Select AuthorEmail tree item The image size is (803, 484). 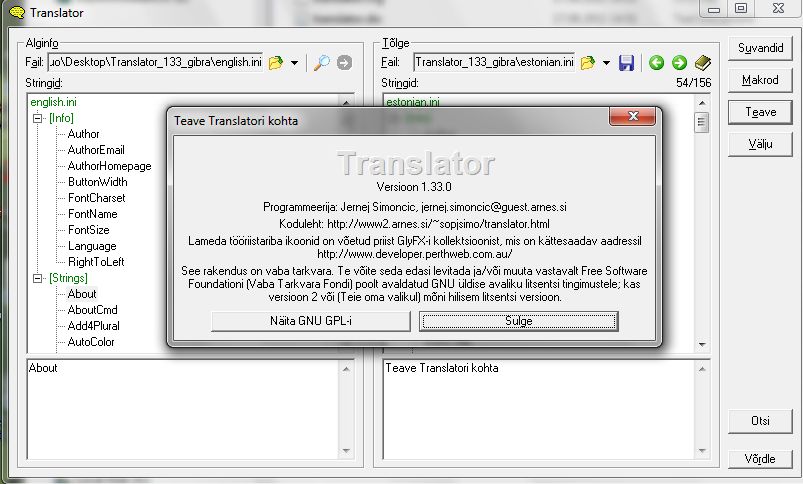pyautogui.click(x=96, y=150)
